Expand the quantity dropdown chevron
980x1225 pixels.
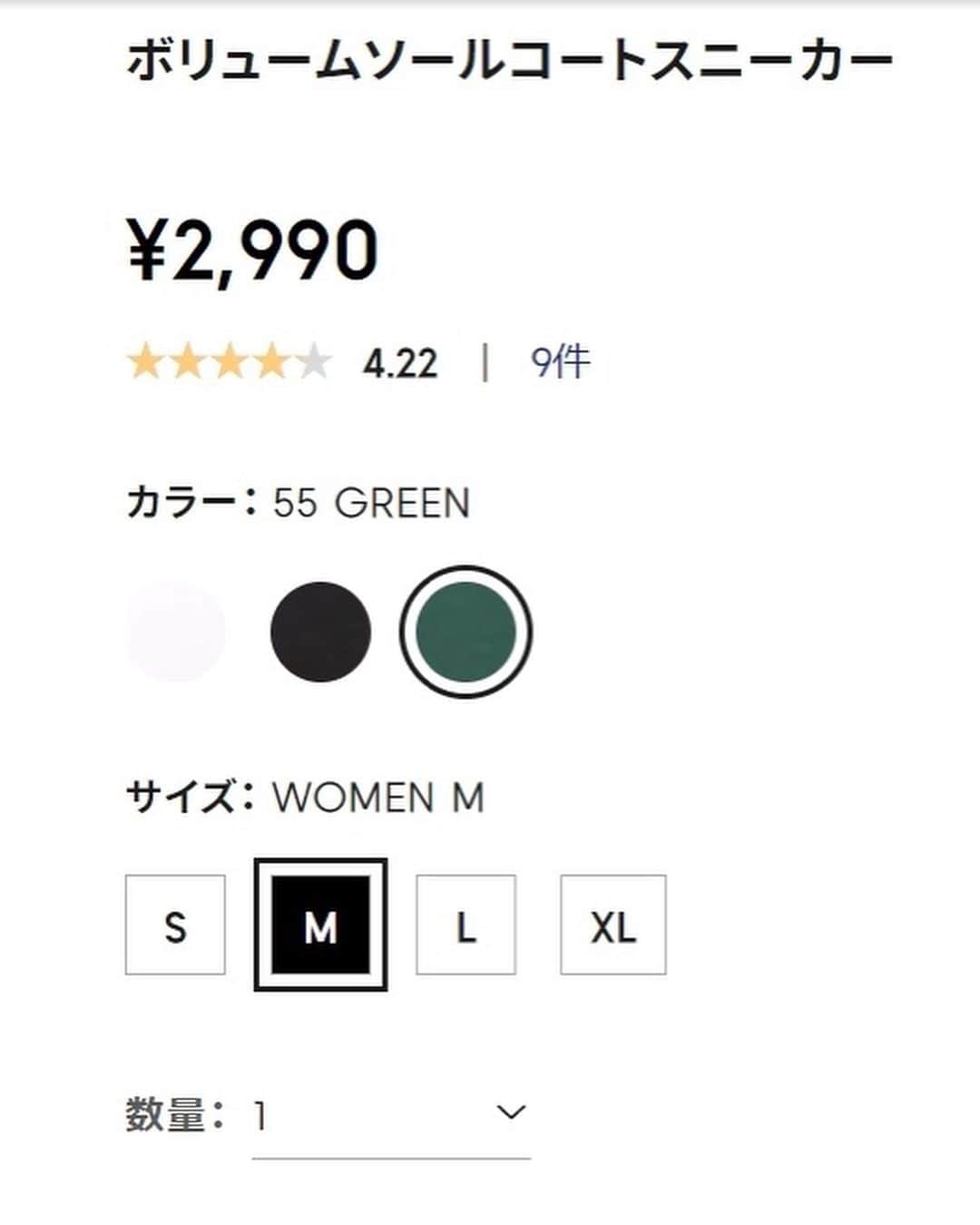click(x=512, y=1112)
